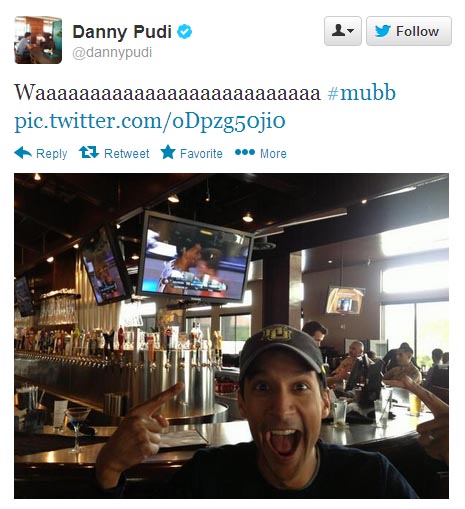Image resolution: width=465 pixels, height=509 pixels.
Task: Open the #mubb hashtag link
Action: (362, 93)
